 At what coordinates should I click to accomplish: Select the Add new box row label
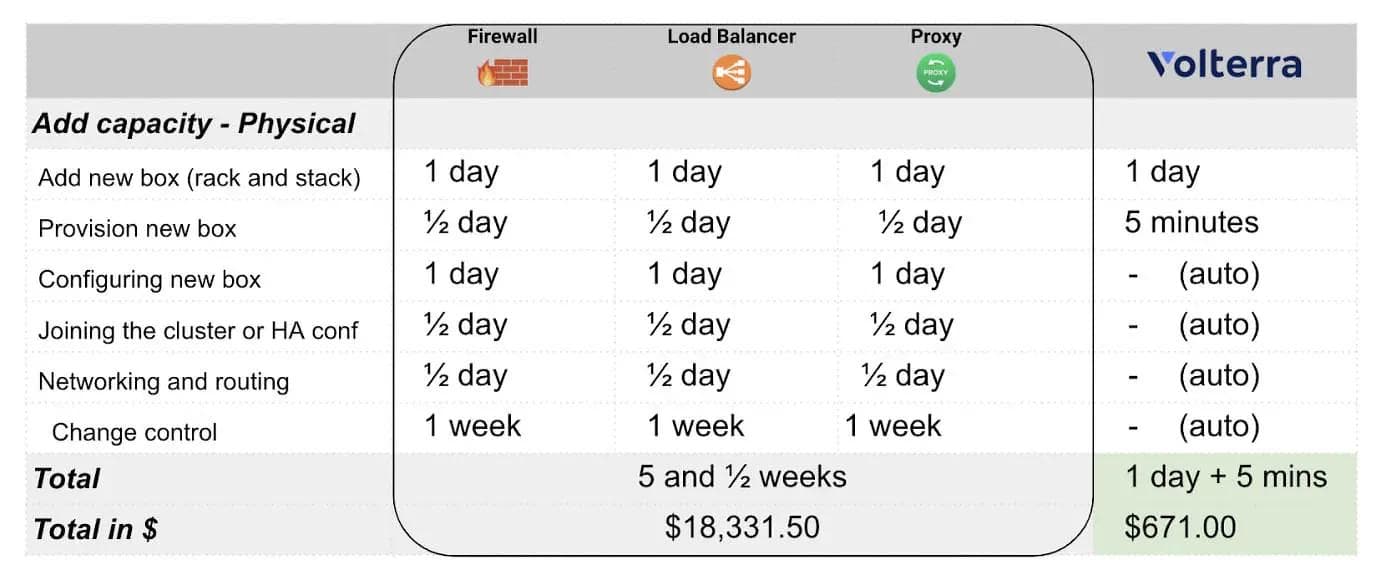point(199,178)
